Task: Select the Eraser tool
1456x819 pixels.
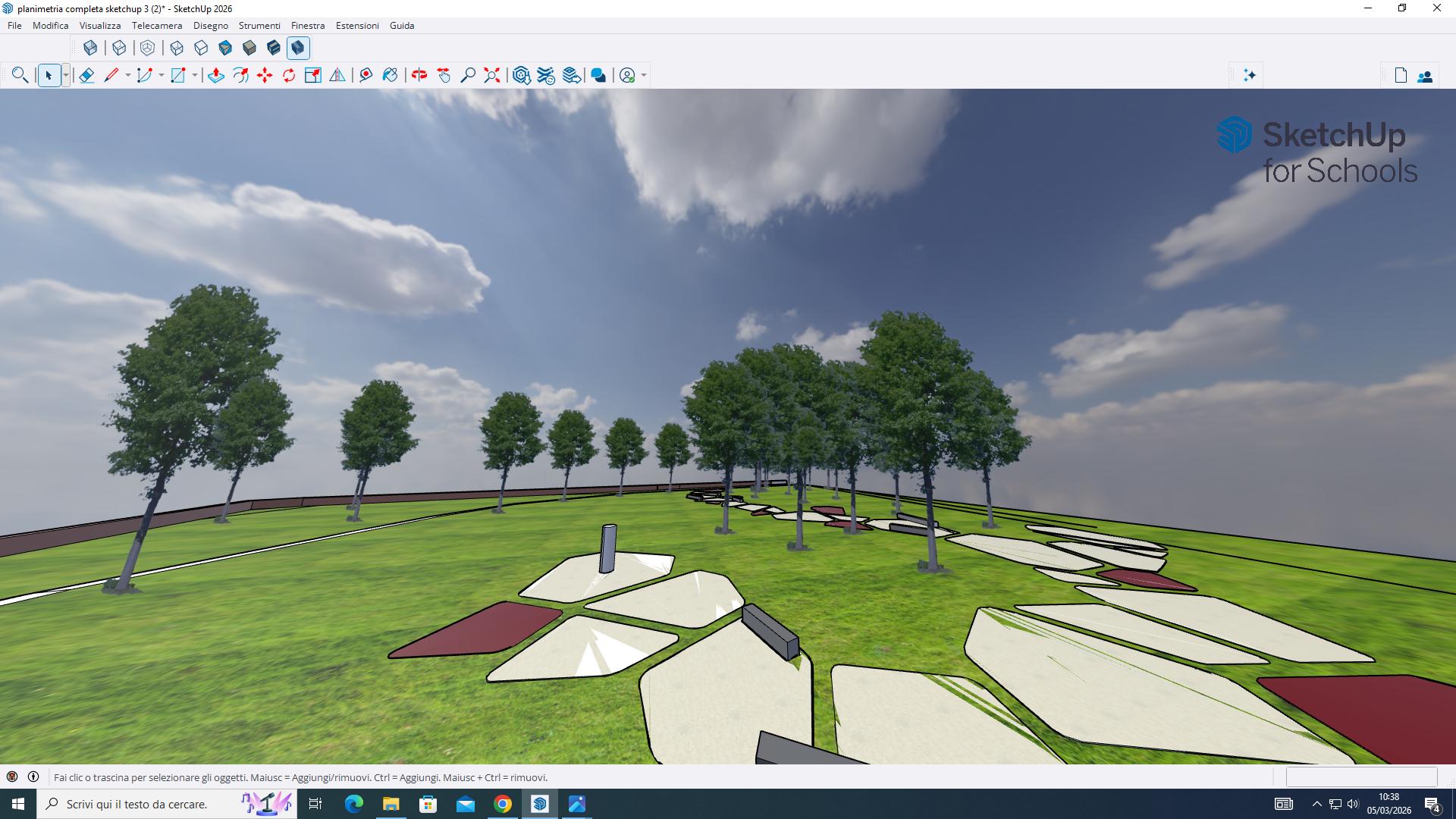Action: (86, 75)
